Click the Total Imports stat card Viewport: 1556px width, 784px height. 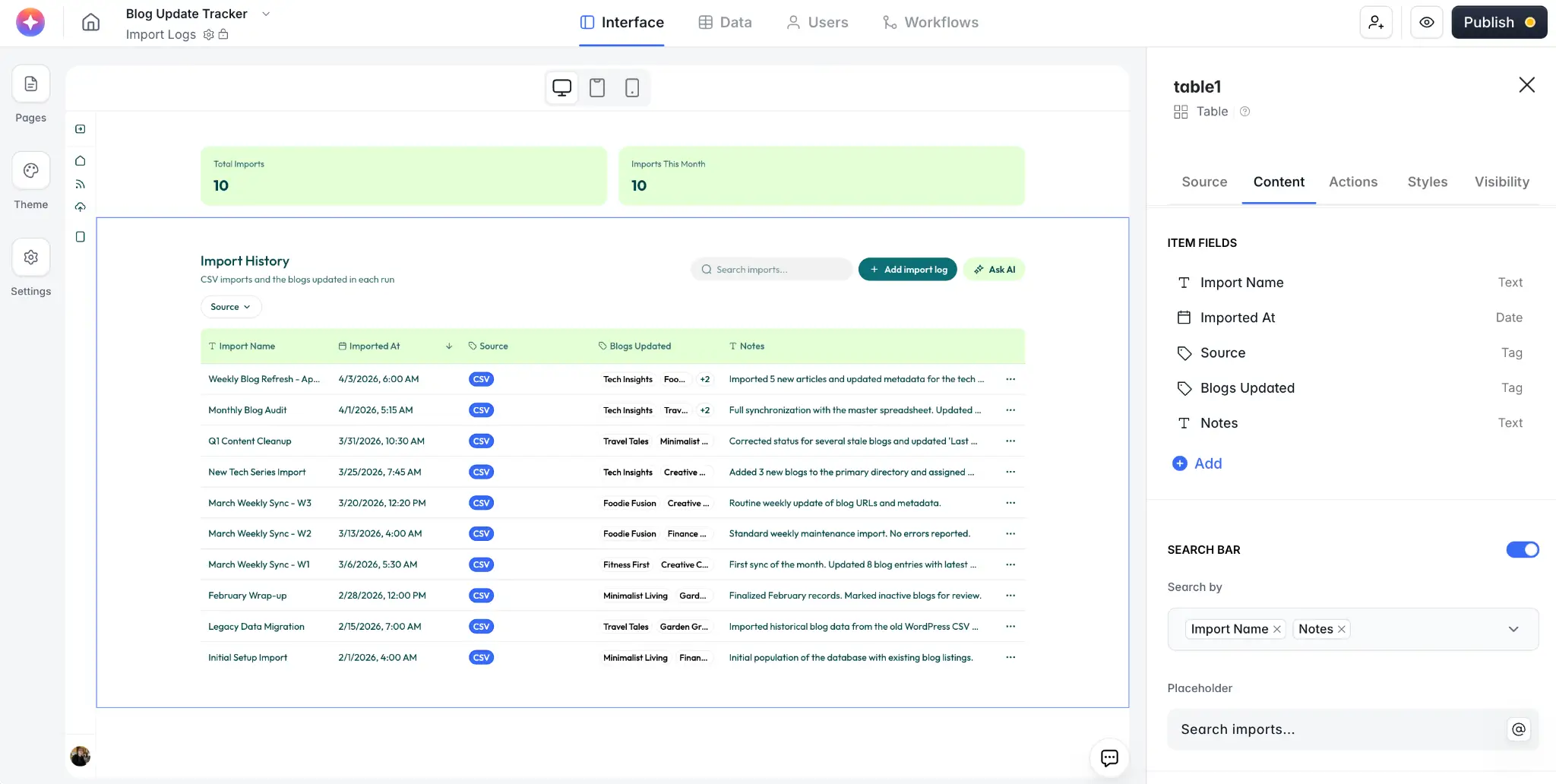(x=403, y=176)
